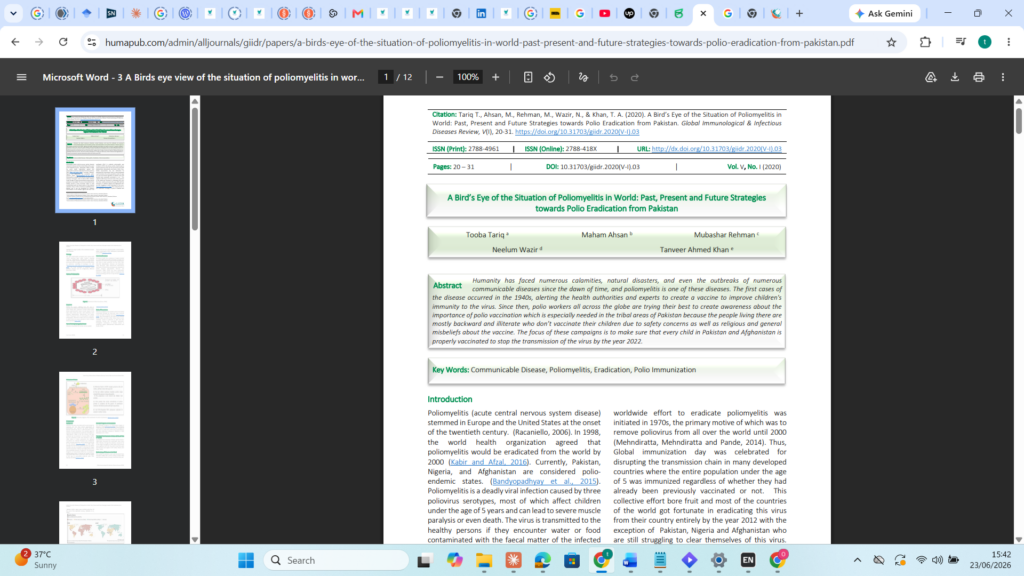Image resolution: width=1024 pixels, height=576 pixels.
Task: Select page 1 thumbnail
Action: pyautogui.click(x=95, y=160)
